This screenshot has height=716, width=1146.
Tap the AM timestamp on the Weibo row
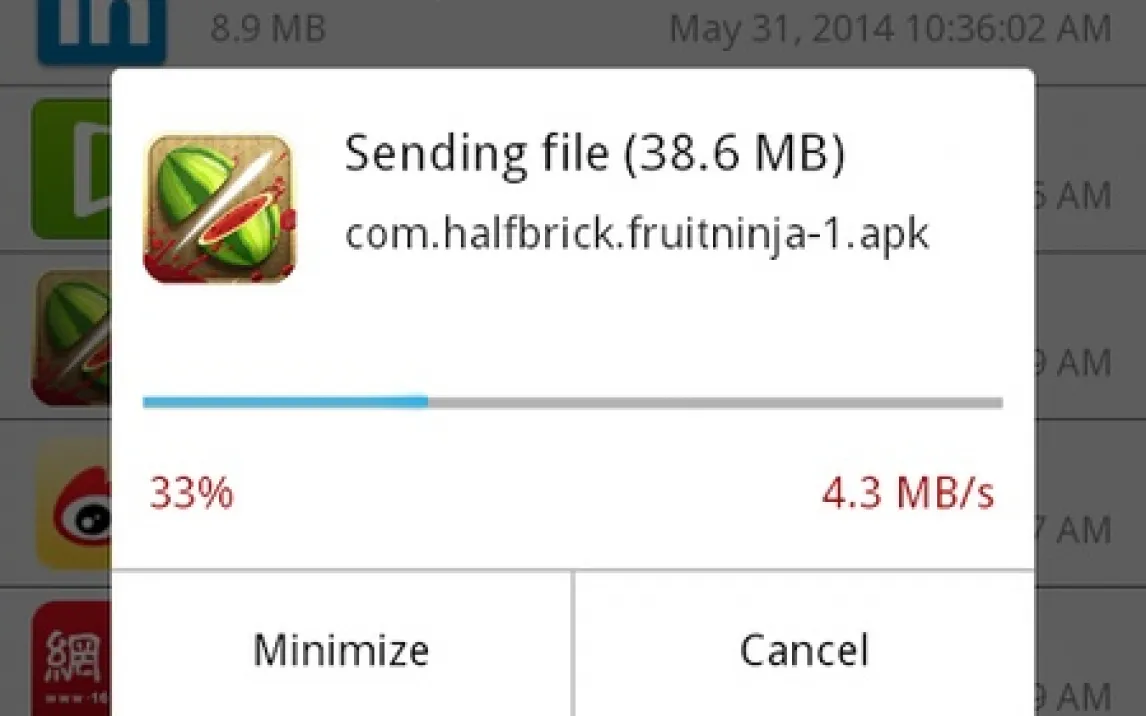click(1074, 529)
